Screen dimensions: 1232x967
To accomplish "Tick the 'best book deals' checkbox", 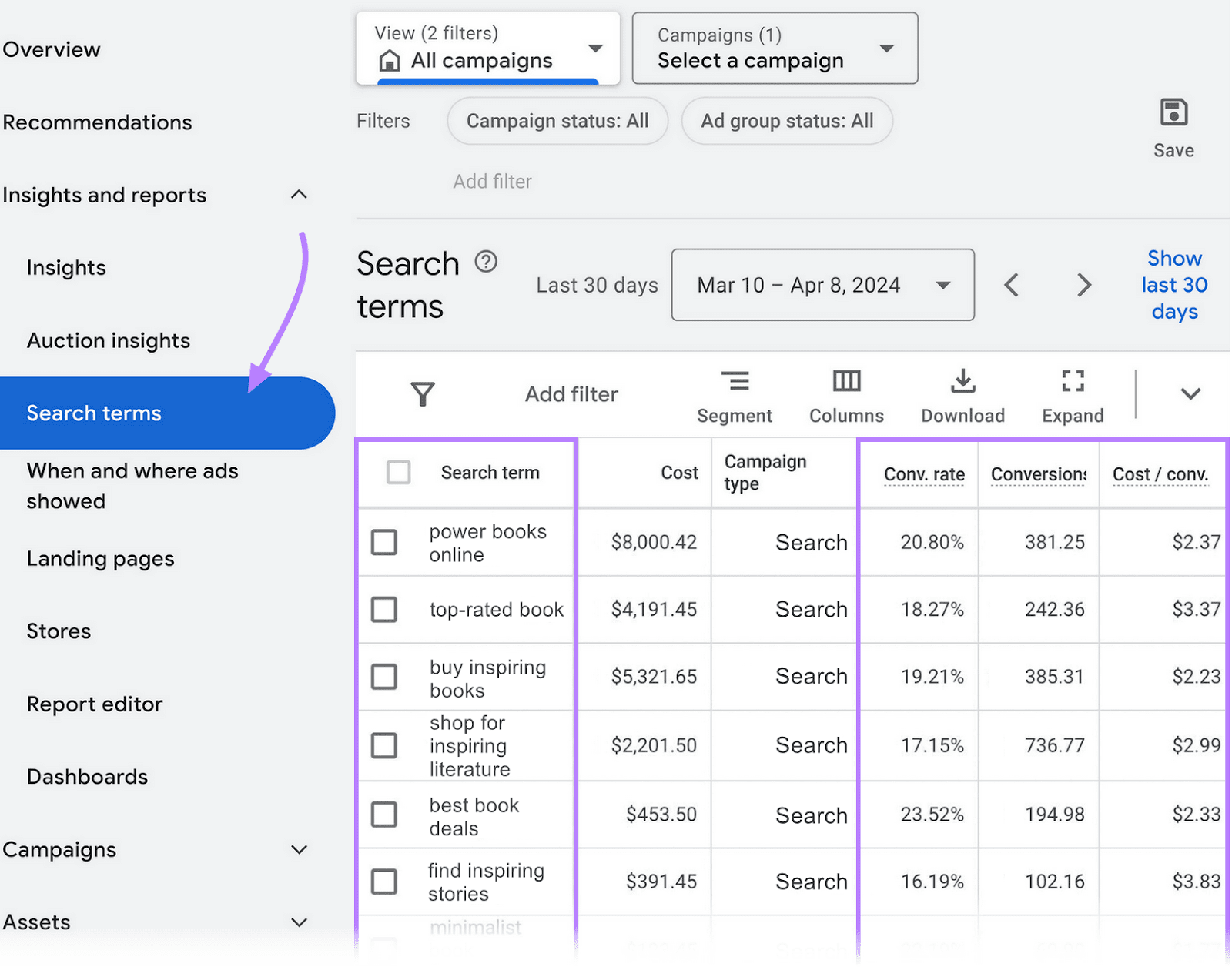I will click(384, 815).
